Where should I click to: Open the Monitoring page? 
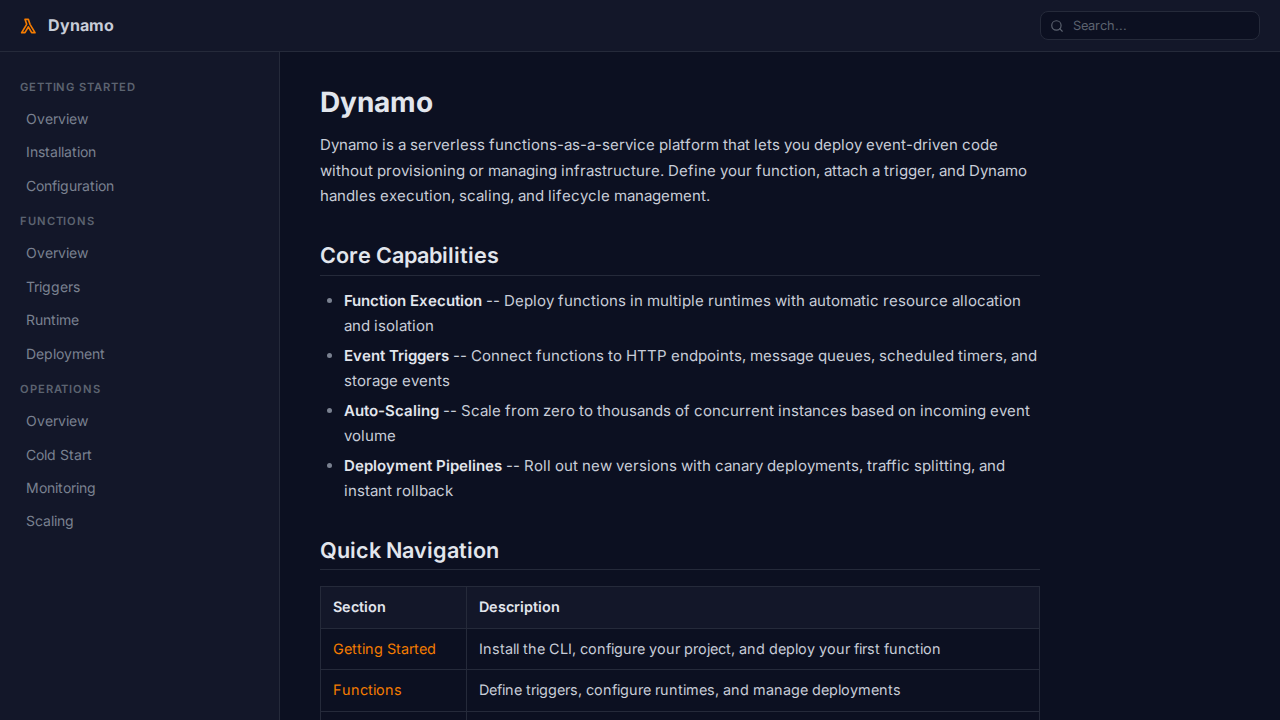[x=60, y=488]
